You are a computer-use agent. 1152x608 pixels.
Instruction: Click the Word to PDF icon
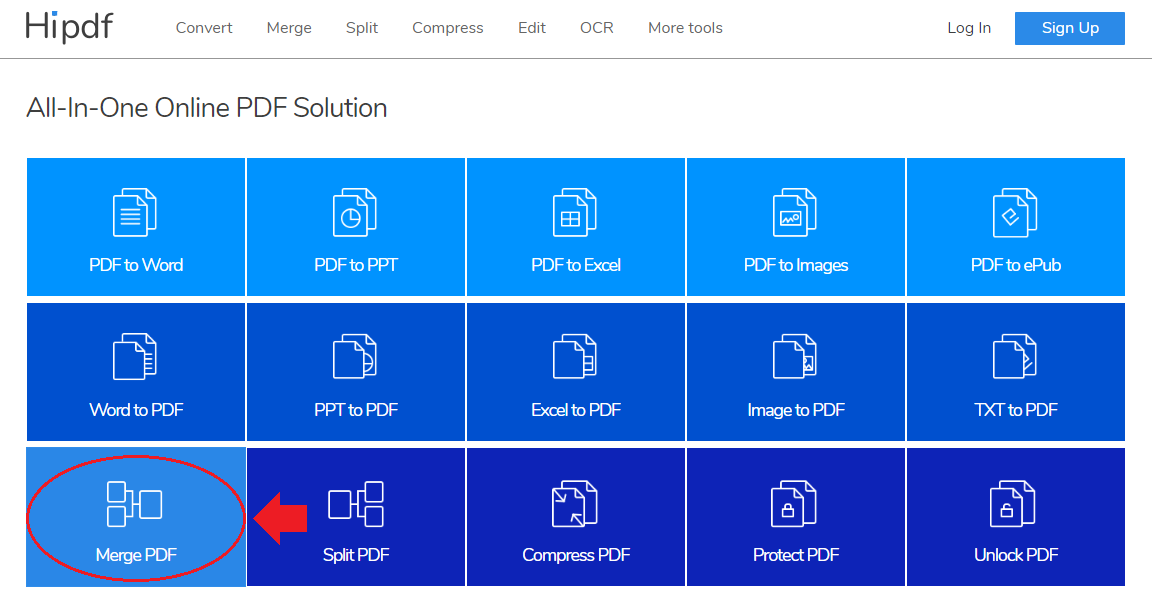(135, 357)
